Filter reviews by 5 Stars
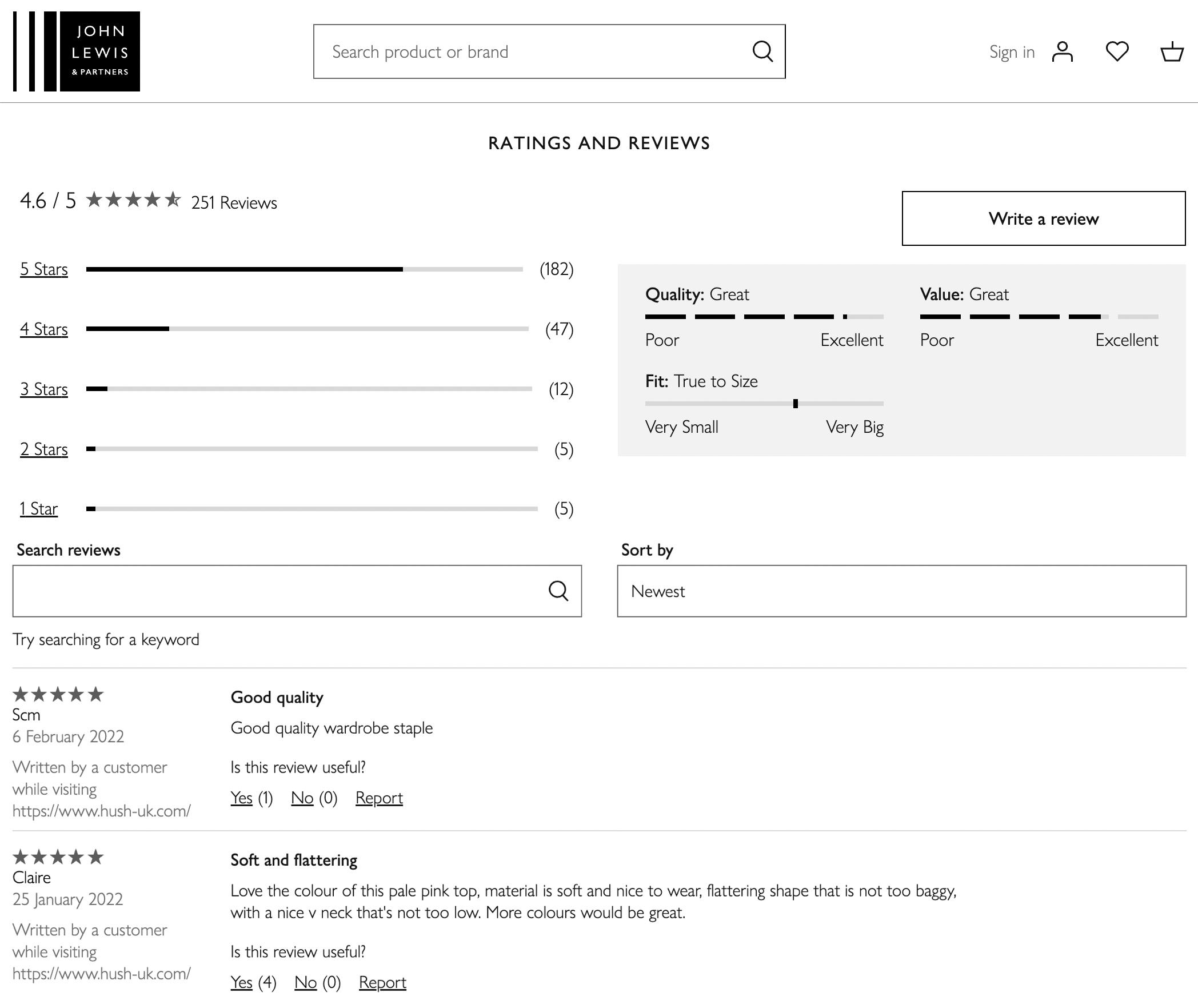The height and width of the screenshot is (1008, 1198). 44,269
